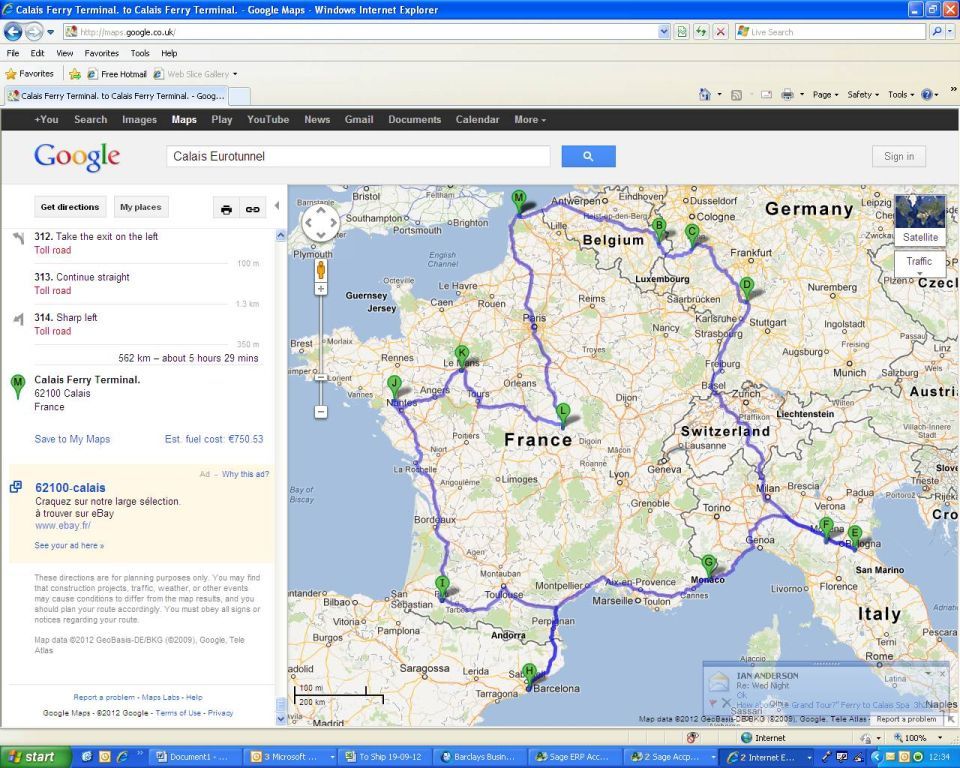Click the Add to Favorites Bar icon
The height and width of the screenshot is (768, 960).
click(75, 74)
